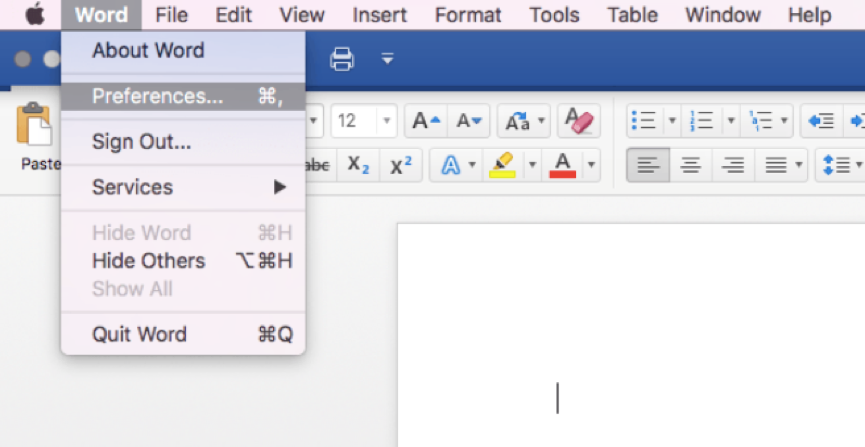Increase font size with larger A button
The width and height of the screenshot is (865, 447).
click(426, 121)
